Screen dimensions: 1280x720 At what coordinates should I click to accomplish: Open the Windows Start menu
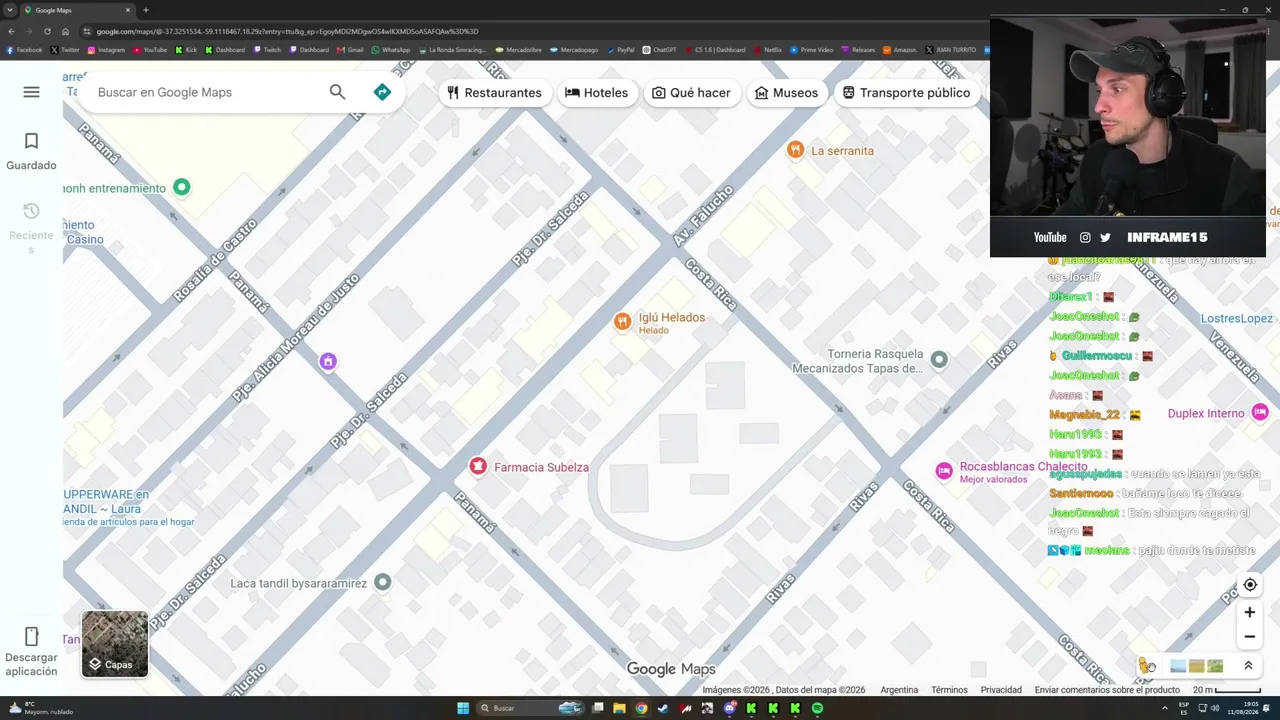[x=463, y=708]
